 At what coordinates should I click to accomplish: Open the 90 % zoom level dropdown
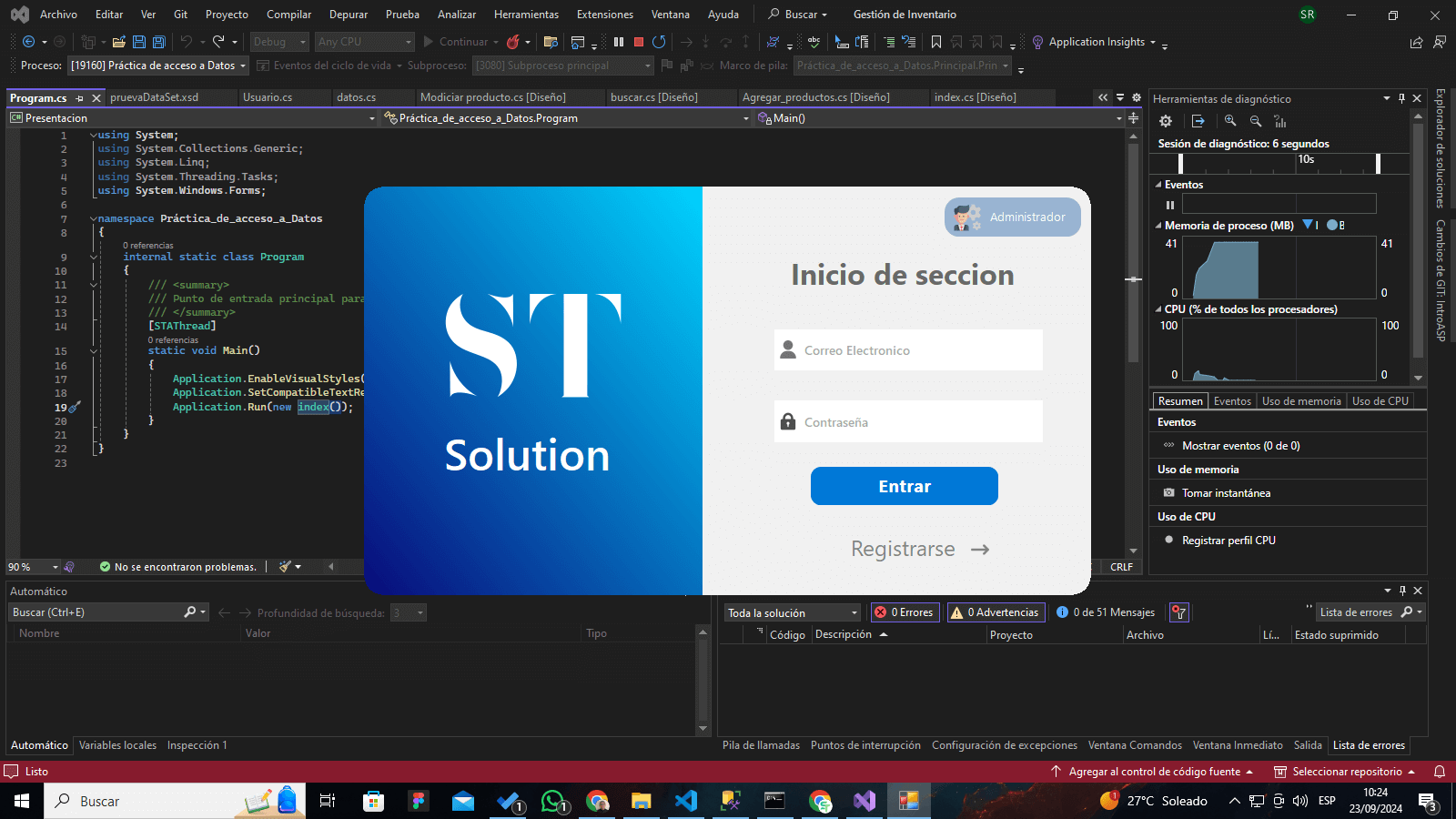click(x=34, y=567)
